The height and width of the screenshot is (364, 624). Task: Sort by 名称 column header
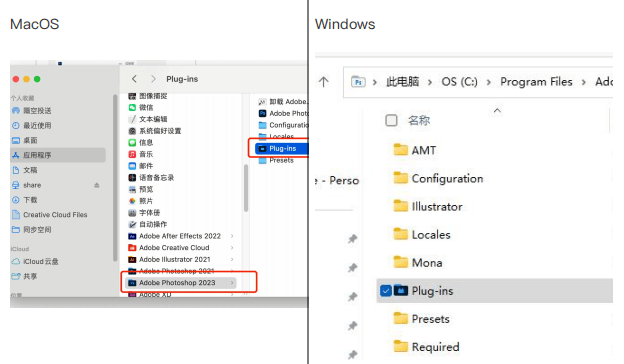(x=419, y=120)
